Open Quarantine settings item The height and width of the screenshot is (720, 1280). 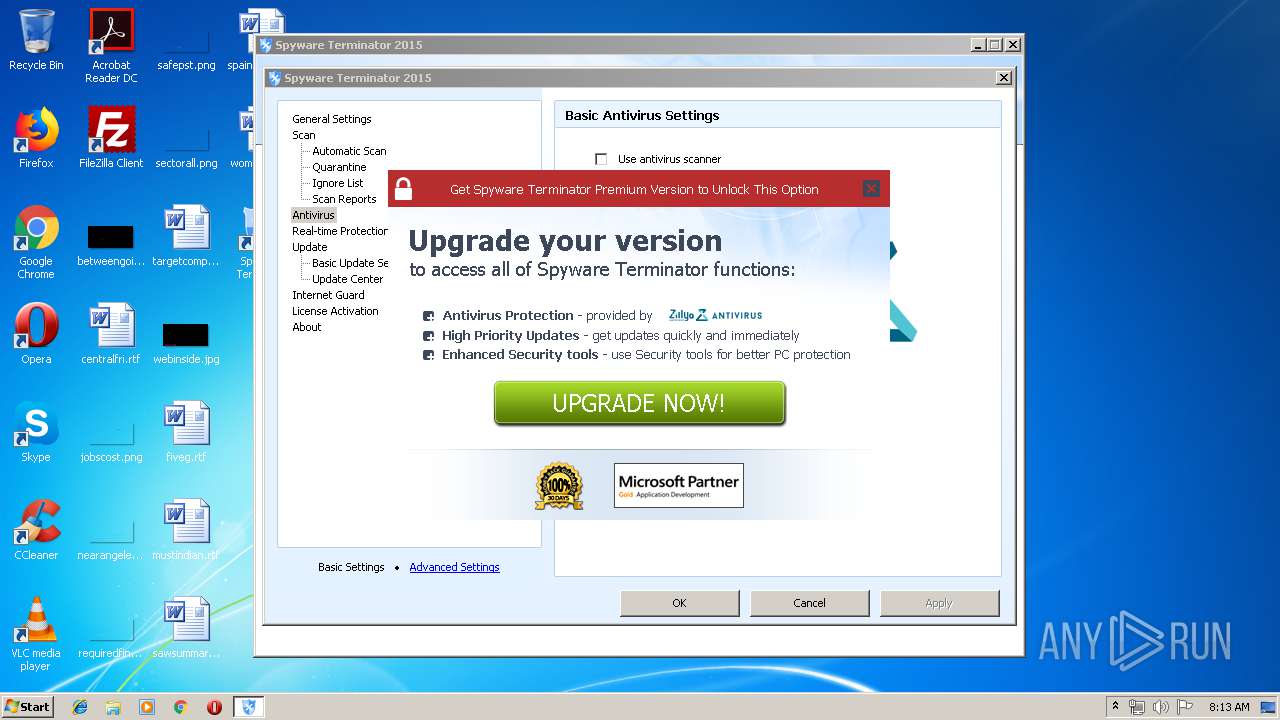pyautogui.click(x=339, y=167)
